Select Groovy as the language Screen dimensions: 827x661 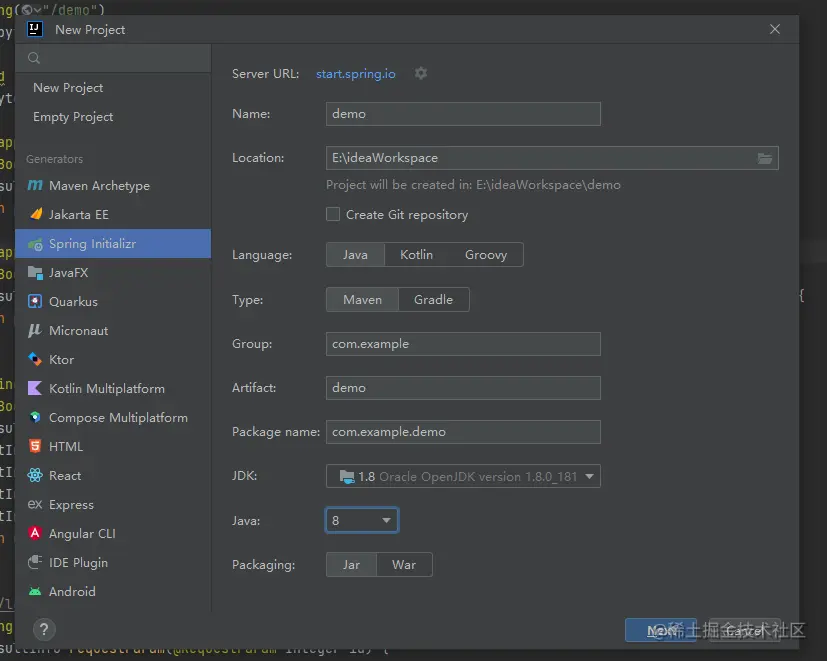(x=486, y=255)
